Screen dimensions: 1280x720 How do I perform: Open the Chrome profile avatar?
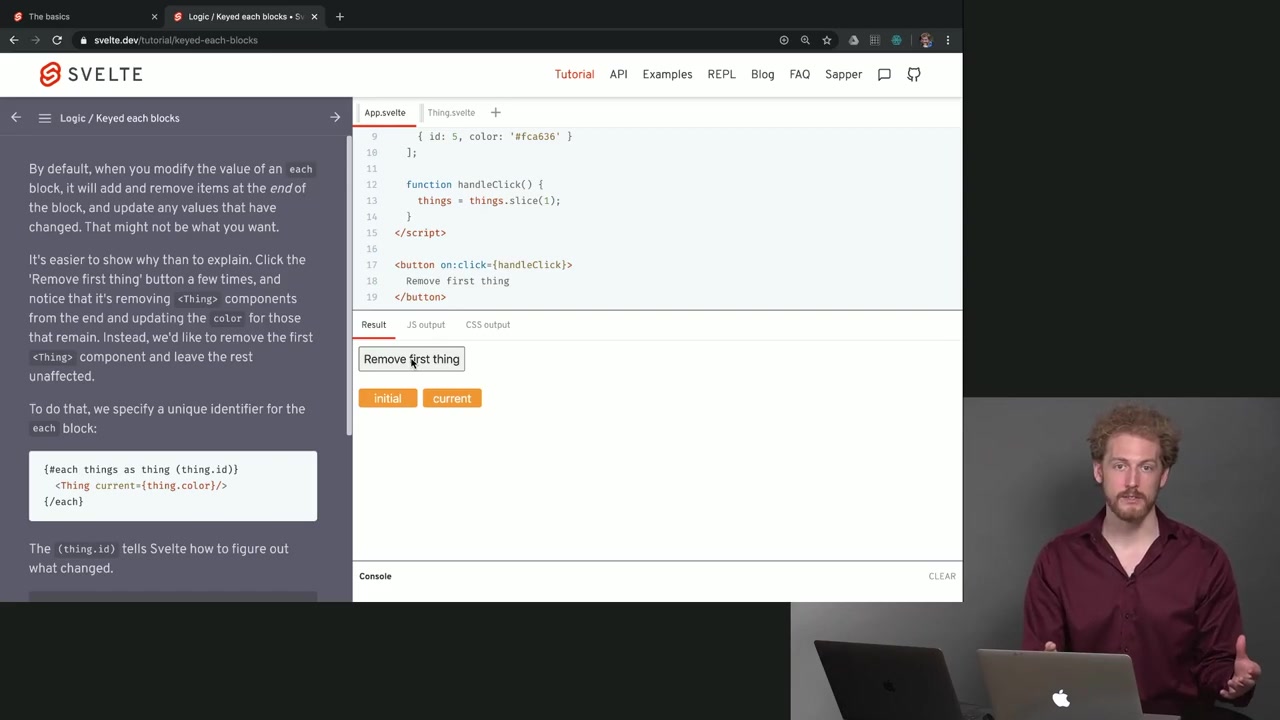[926, 40]
